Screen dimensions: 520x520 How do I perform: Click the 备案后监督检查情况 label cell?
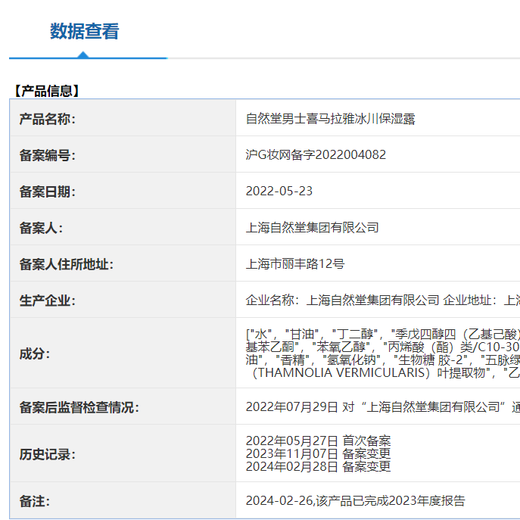123,407
